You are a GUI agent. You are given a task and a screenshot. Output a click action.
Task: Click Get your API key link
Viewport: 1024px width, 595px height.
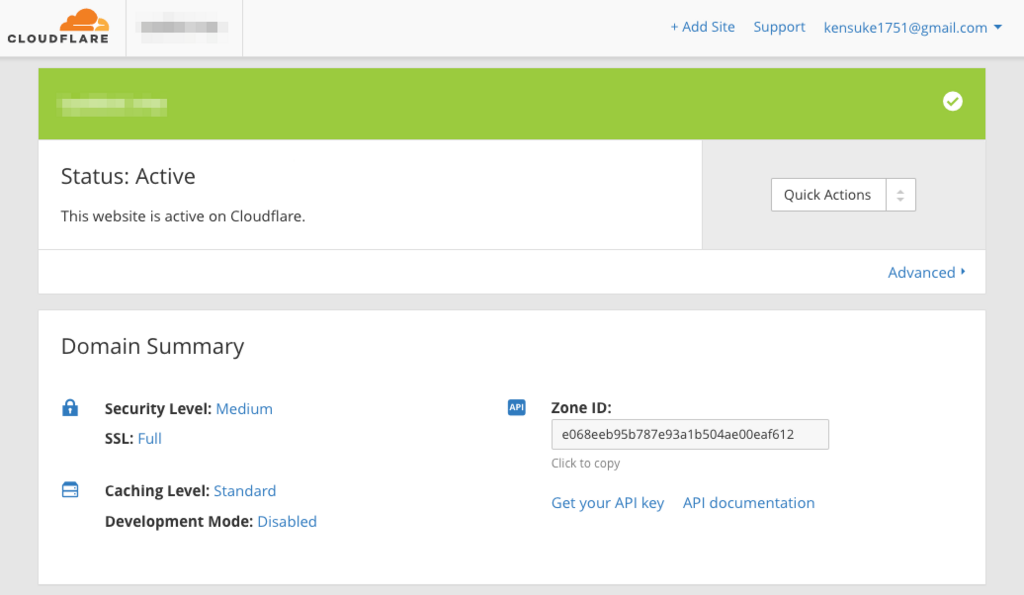click(607, 503)
